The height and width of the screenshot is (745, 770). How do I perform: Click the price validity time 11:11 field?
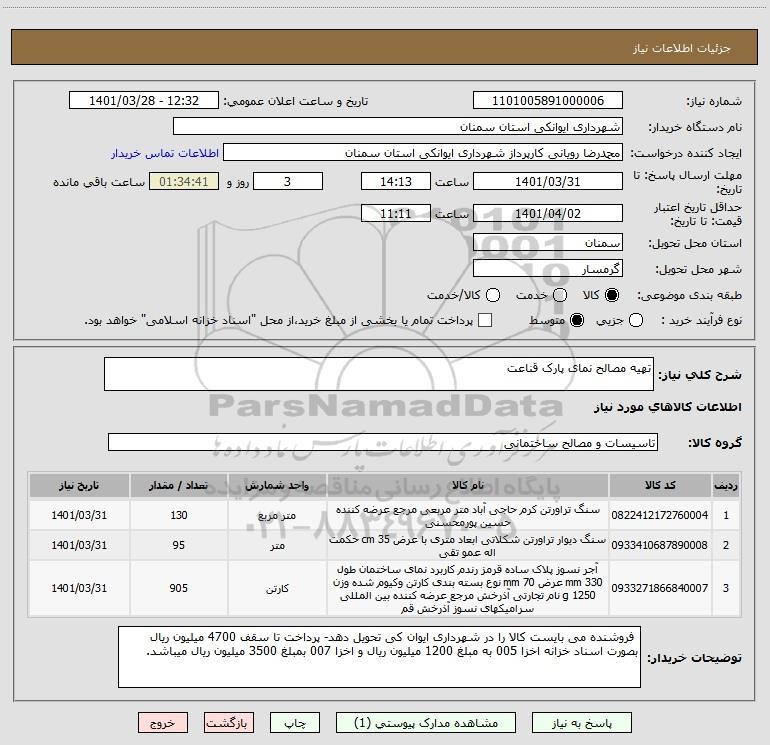[x=396, y=213]
